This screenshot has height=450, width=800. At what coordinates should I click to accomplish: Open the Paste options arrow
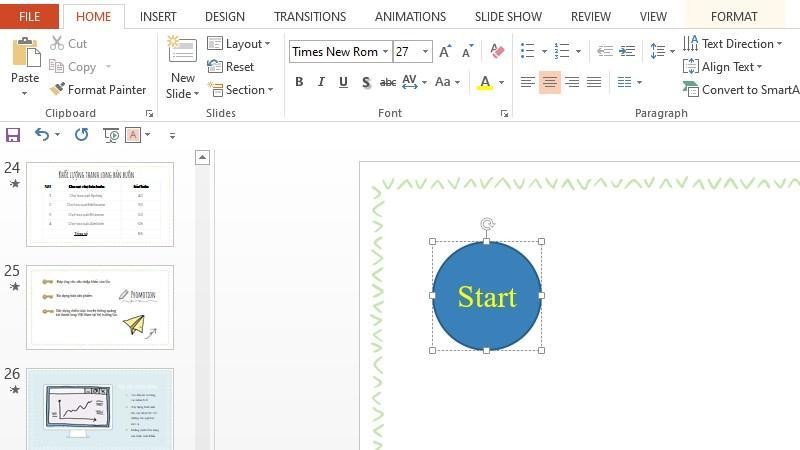tap(24, 94)
